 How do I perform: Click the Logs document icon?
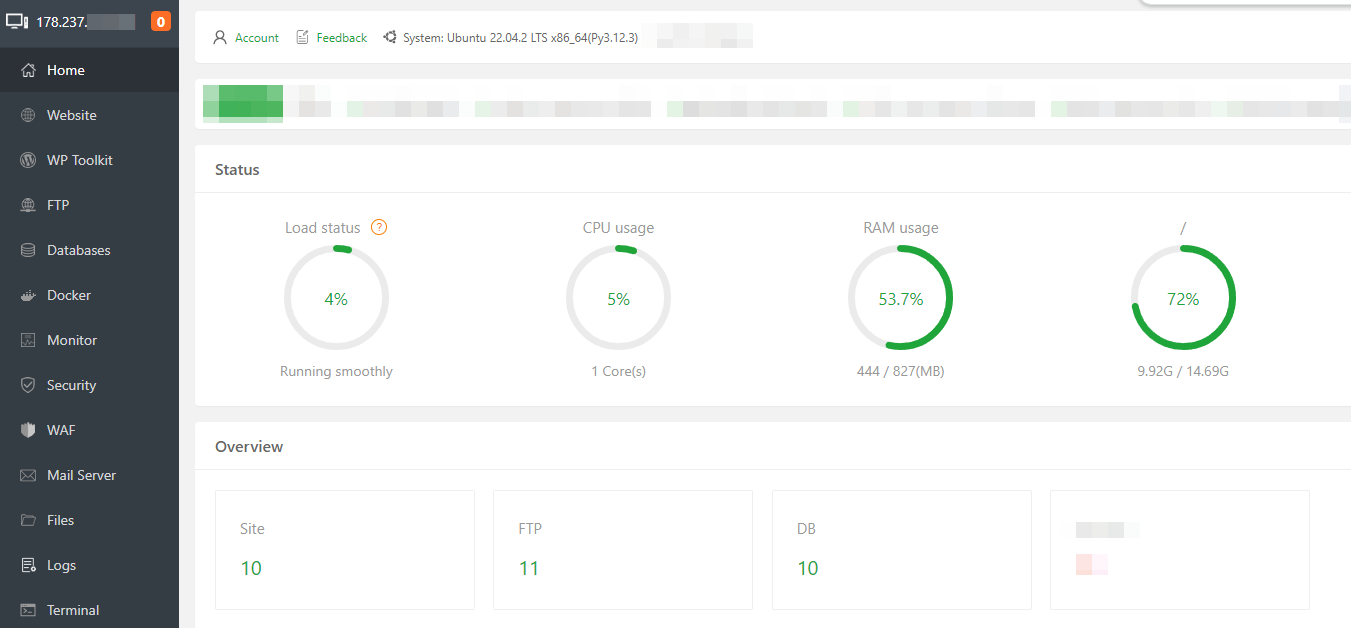tap(28, 565)
